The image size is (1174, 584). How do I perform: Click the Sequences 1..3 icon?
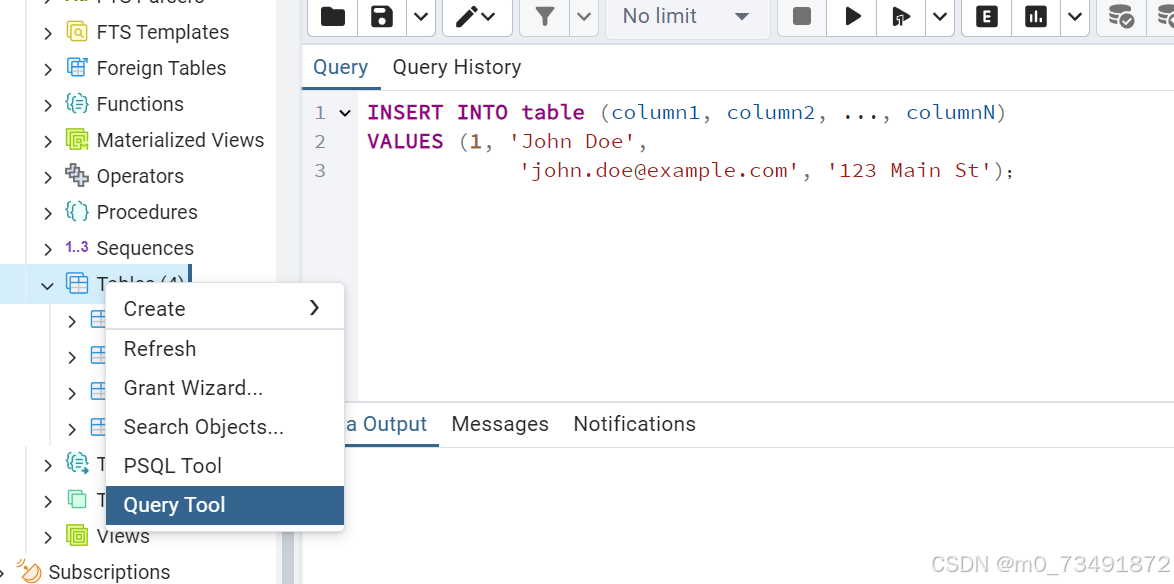(x=77, y=247)
